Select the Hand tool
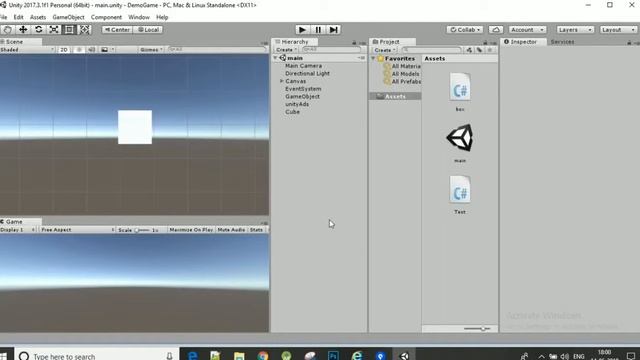This screenshot has width=640, height=360. pyautogui.click(x=7, y=30)
